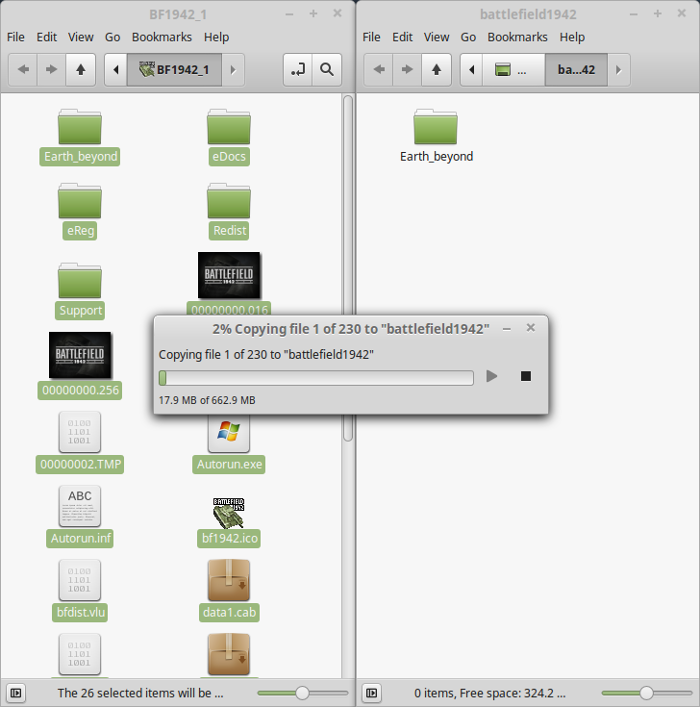
Task: Open File menu in BF1942_1 window
Action: (16, 37)
